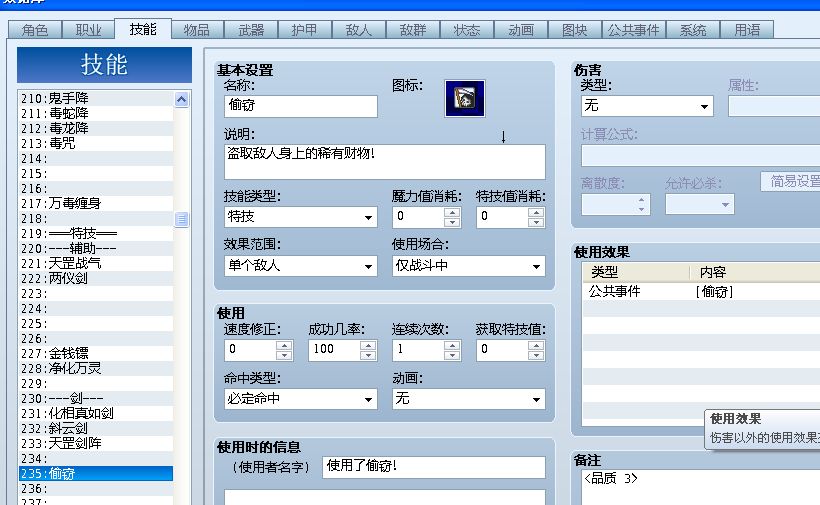Select skill 210:鬼手降 in the list

96,98
